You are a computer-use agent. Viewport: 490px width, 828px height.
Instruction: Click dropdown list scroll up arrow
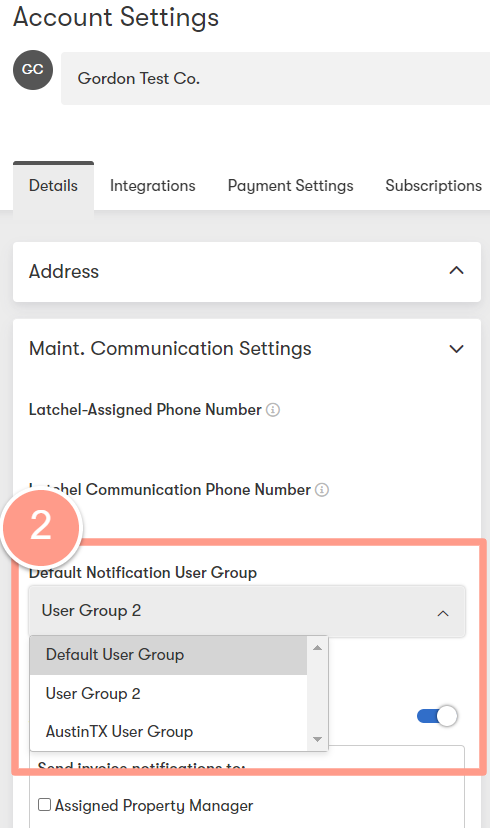317,647
